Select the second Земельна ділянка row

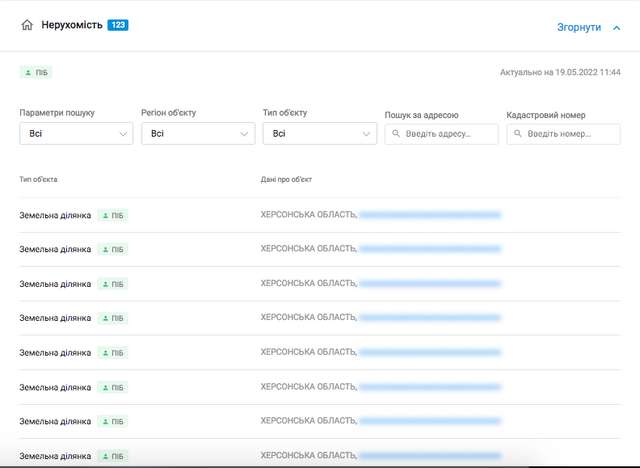pos(55,250)
